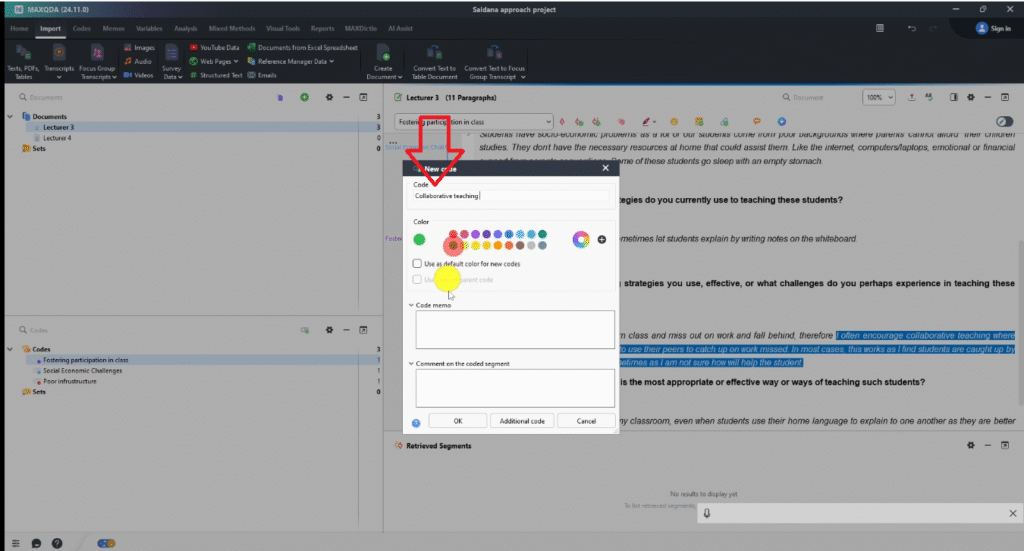The width and height of the screenshot is (1024, 551).
Task: Open Documents panel settings gear
Action: (x=327, y=97)
